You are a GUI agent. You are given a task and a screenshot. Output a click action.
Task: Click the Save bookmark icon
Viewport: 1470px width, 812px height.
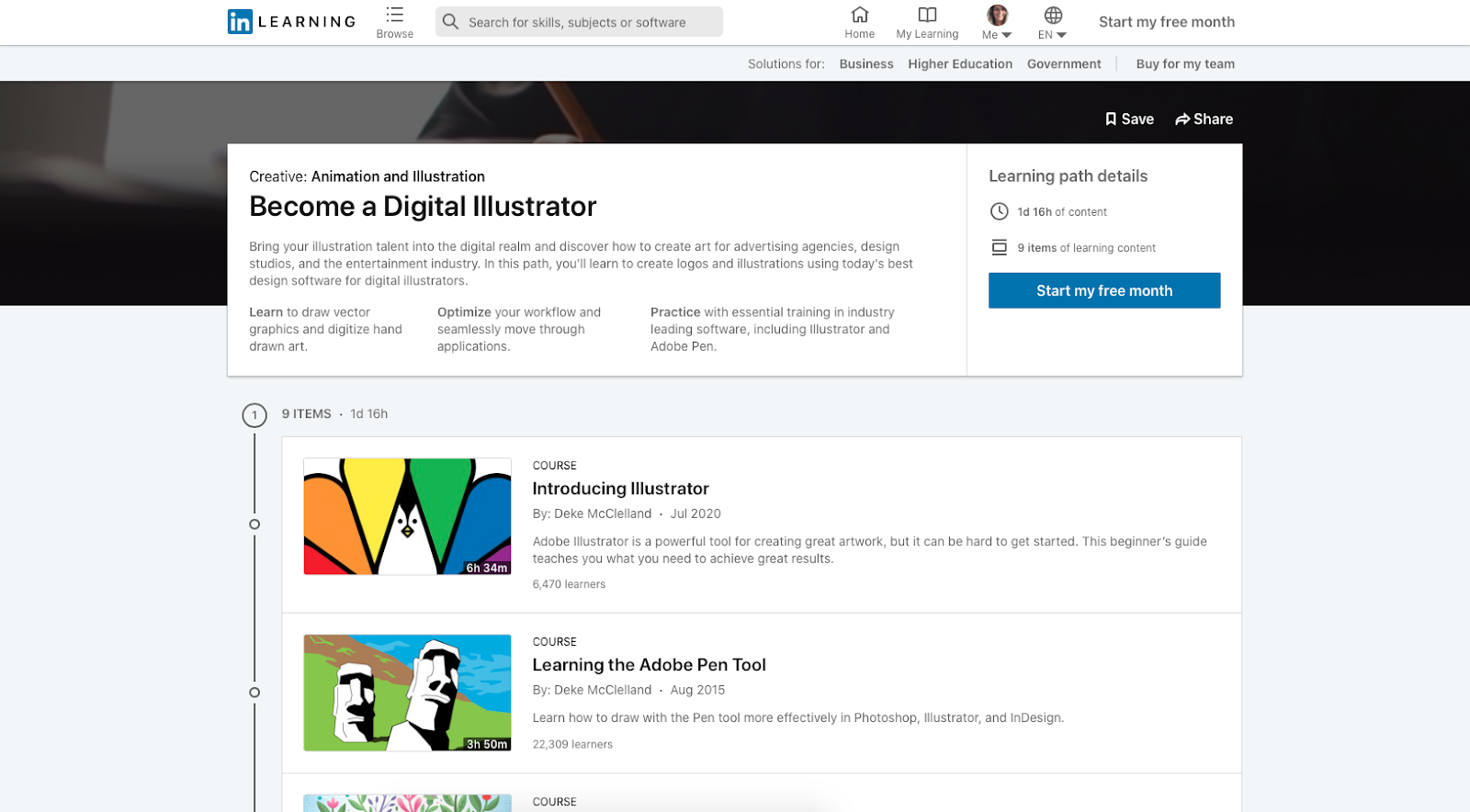click(x=1111, y=118)
